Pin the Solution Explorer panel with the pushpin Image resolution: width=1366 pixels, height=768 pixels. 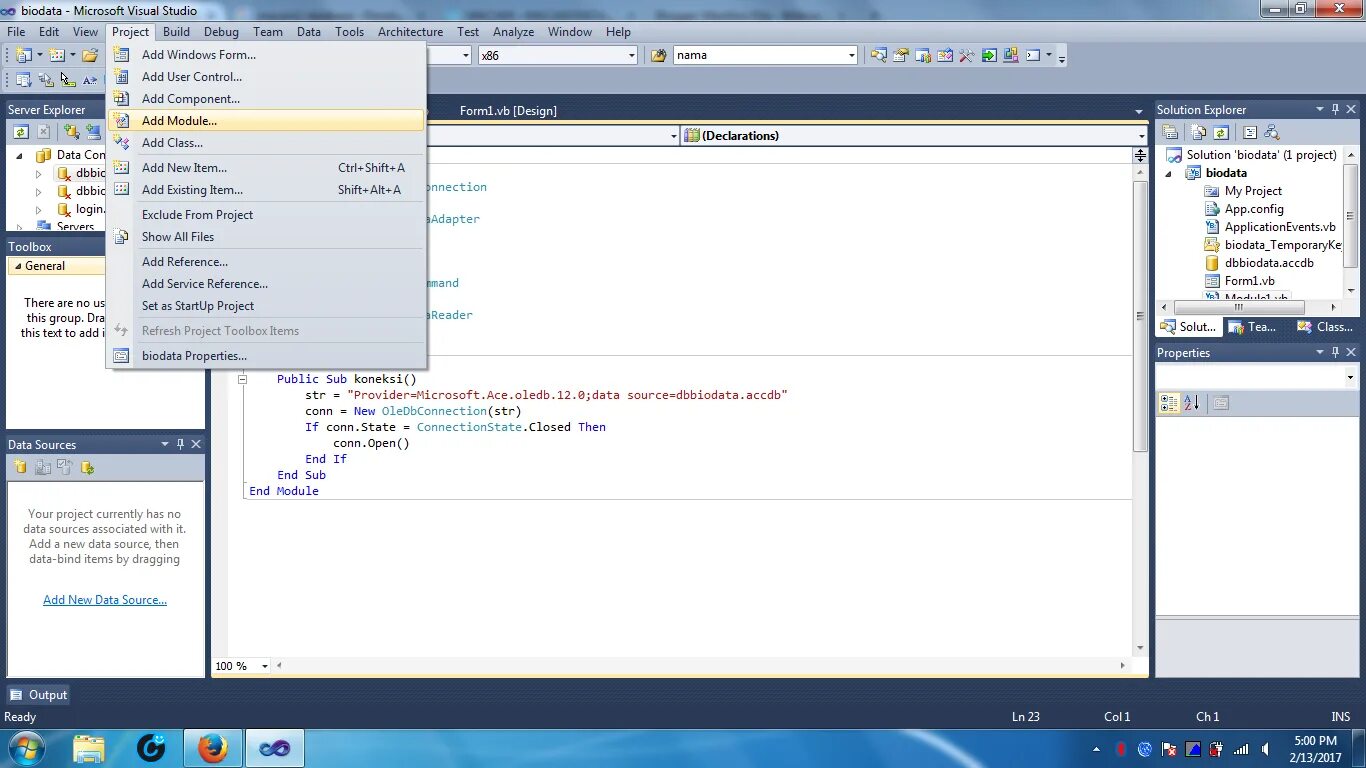pos(1334,109)
